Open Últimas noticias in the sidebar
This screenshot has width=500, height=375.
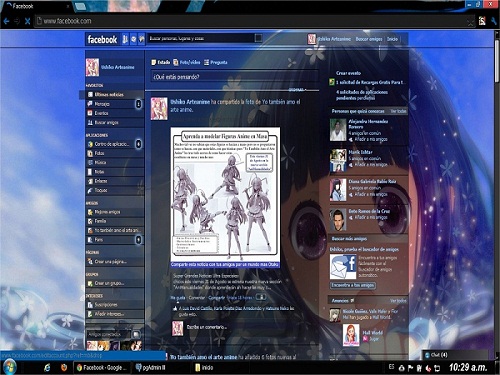point(112,95)
